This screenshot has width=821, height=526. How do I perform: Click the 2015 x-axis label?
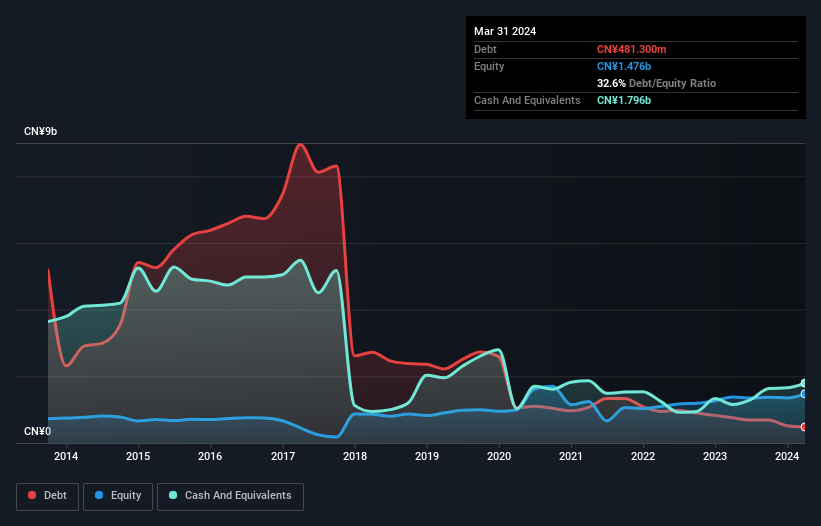138,456
